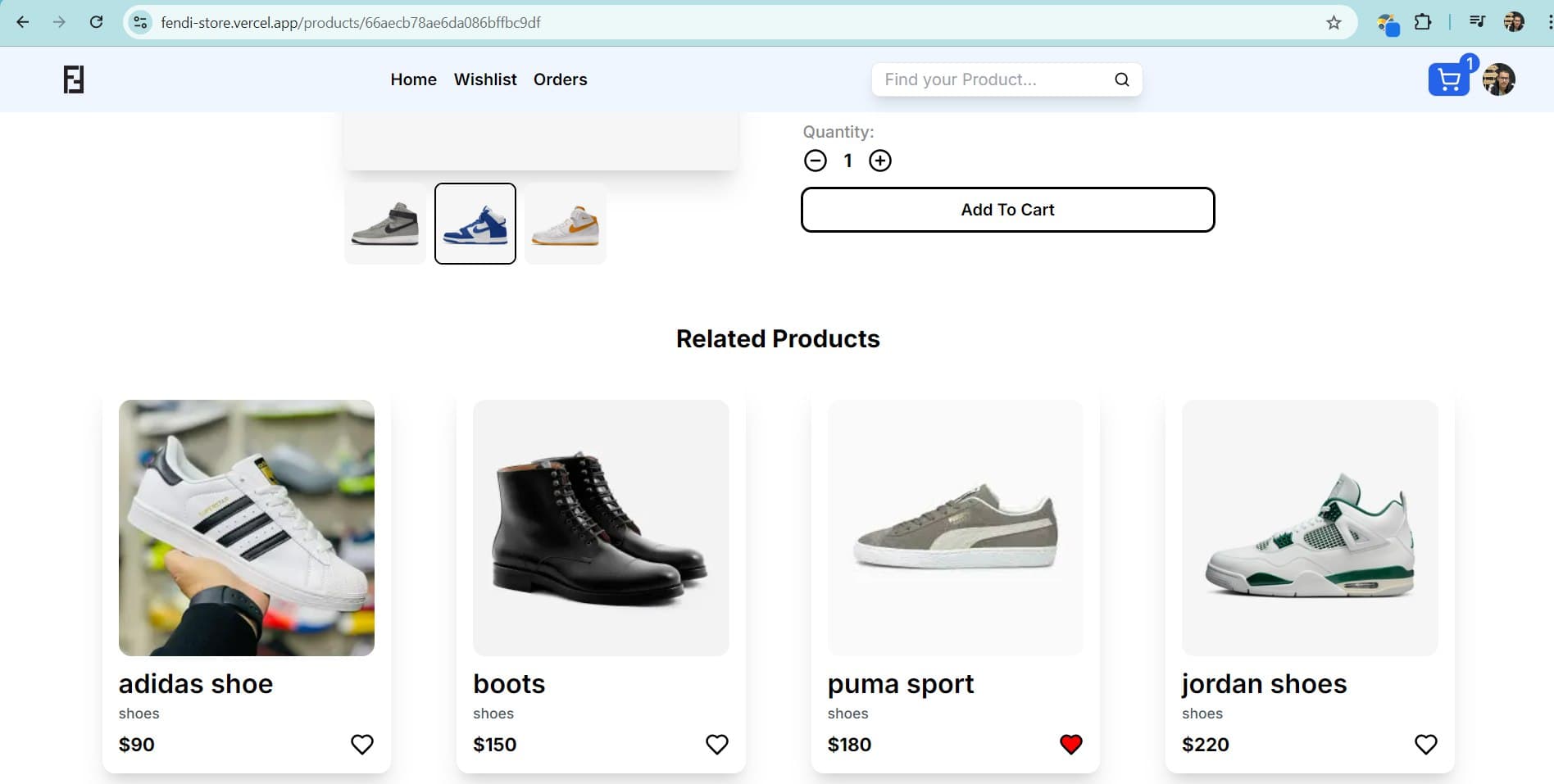
Task: Toggle wishlist heart for jordan shoes
Action: (1425, 744)
